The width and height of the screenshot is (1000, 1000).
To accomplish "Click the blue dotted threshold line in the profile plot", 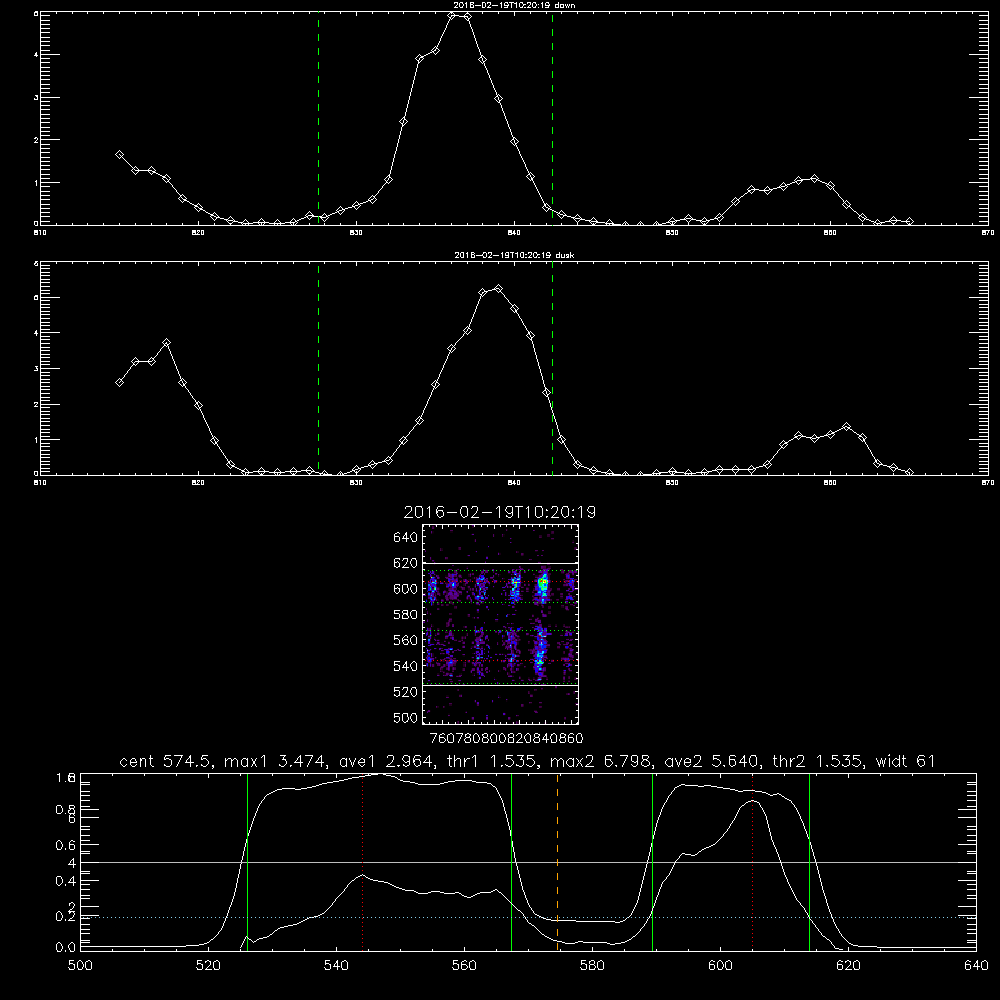I will coord(528,917).
